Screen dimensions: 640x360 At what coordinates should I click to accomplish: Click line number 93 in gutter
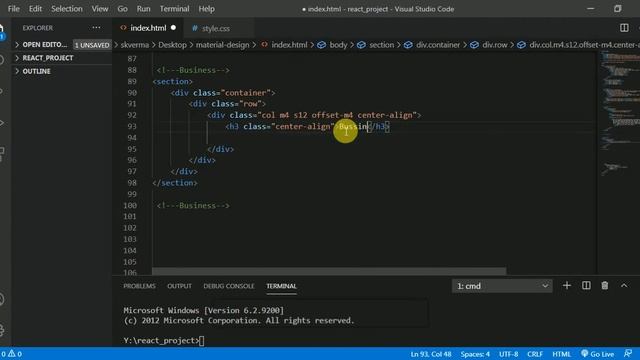coord(131,127)
